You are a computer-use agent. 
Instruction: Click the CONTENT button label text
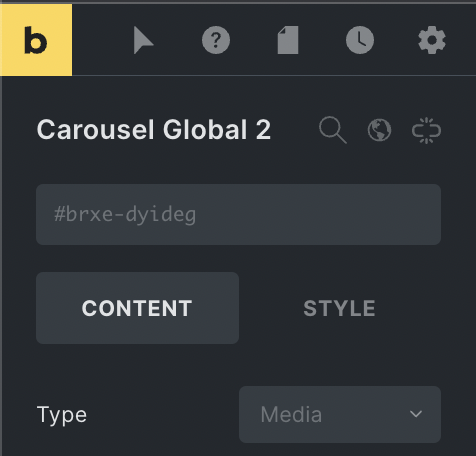point(137,308)
